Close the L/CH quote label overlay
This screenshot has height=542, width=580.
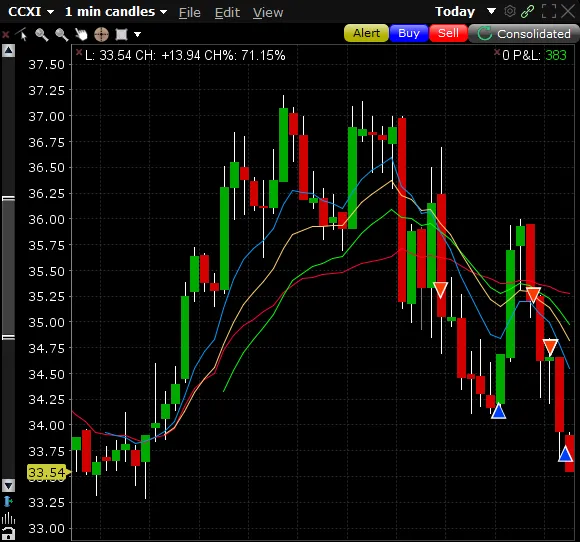(78, 52)
